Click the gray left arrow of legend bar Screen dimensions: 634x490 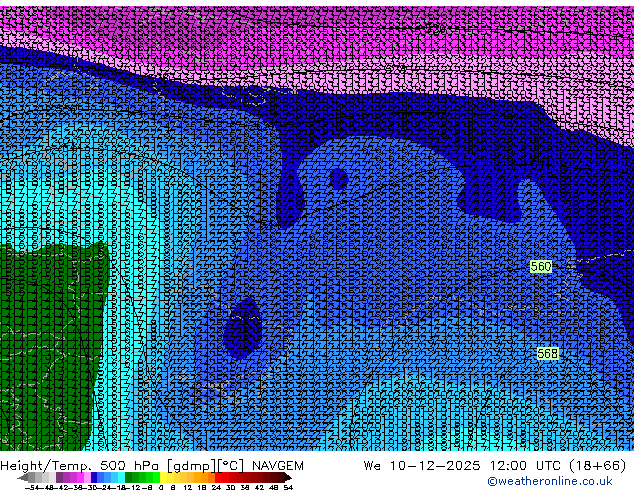[x=22, y=477]
